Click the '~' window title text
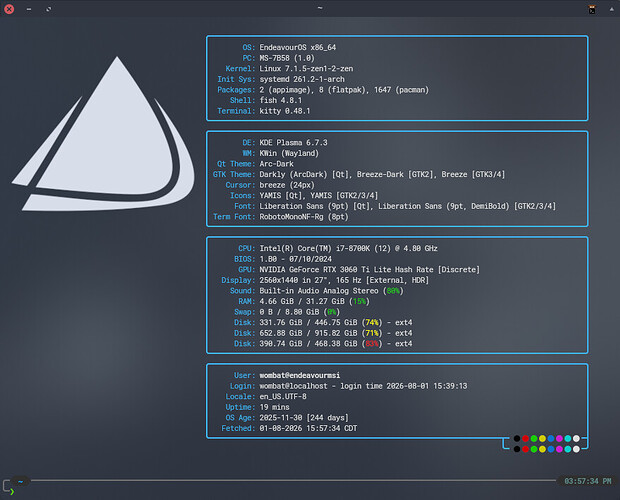This screenshot has width=620, height=500. (x=319, y=8)
